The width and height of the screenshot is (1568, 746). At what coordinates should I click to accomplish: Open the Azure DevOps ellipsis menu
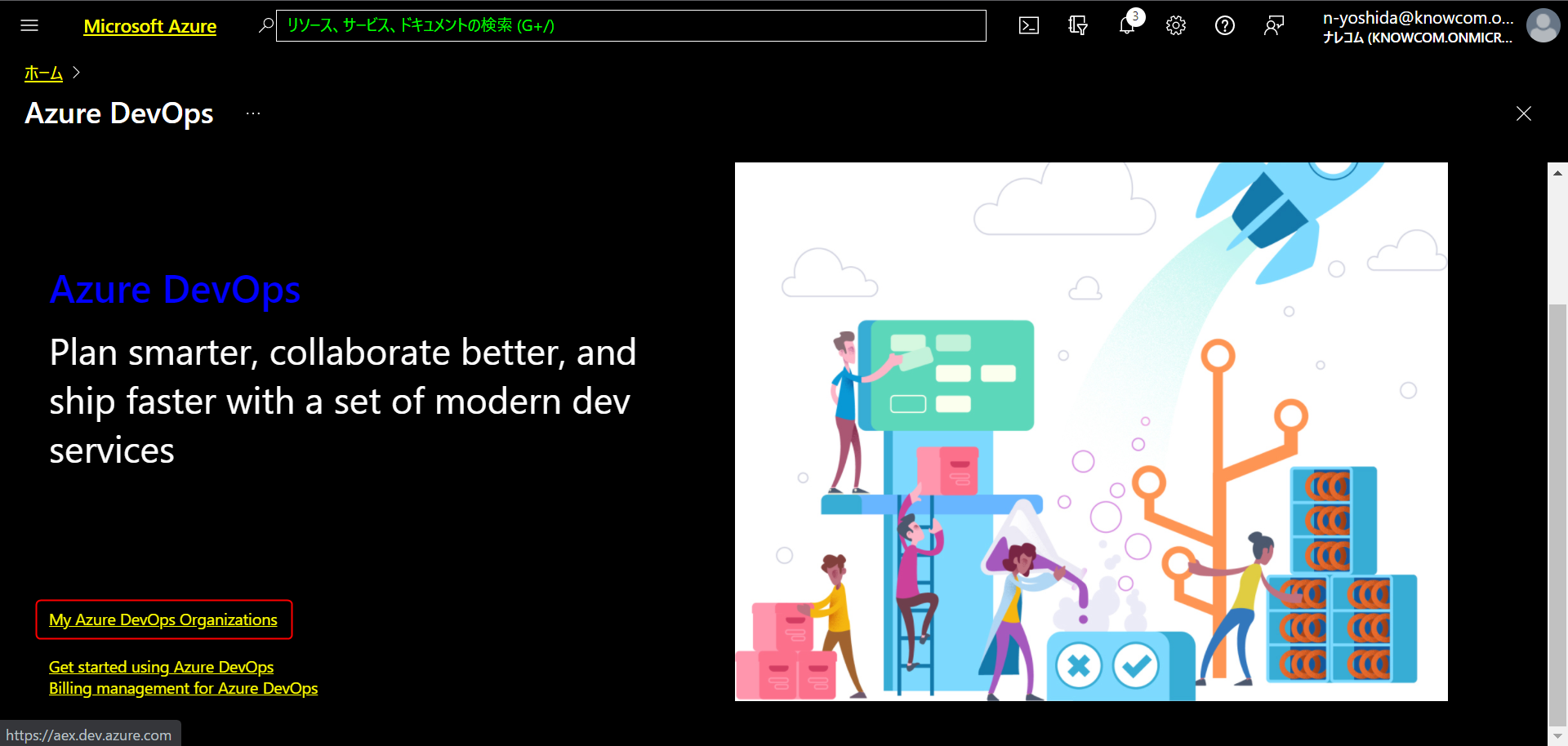pos(253,113)
